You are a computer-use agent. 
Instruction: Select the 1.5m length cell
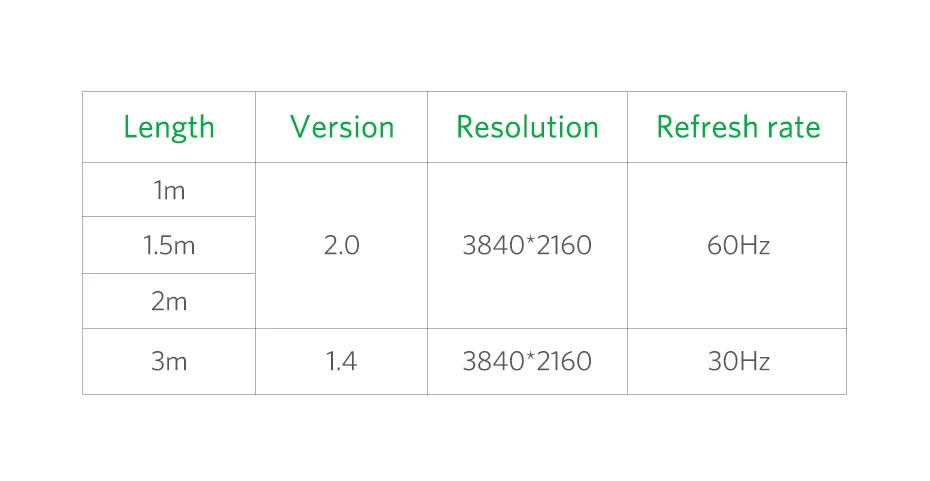[169, 245]
